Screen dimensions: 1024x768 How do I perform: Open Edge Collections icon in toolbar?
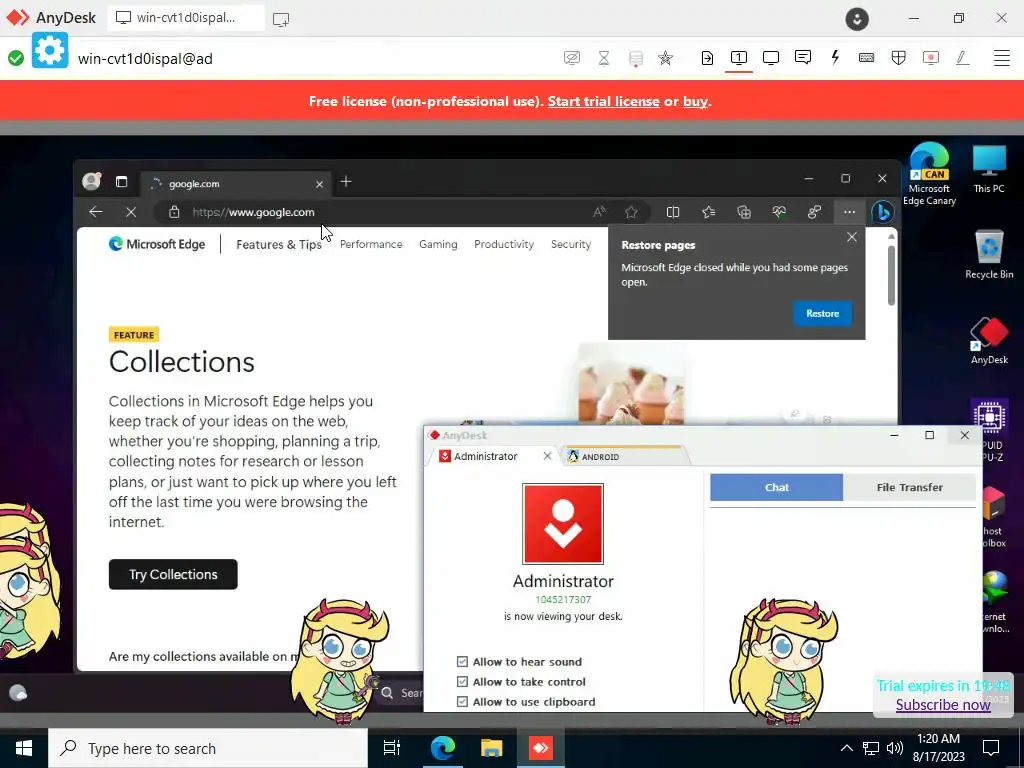point(744,212)
